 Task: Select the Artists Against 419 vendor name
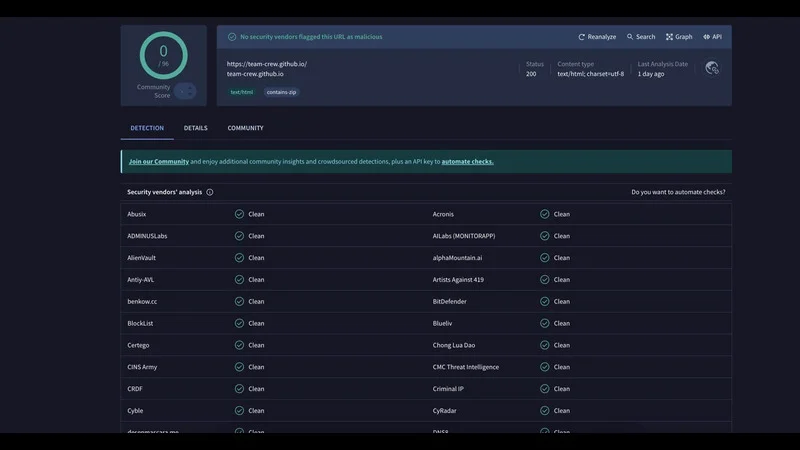click(458, 280)
